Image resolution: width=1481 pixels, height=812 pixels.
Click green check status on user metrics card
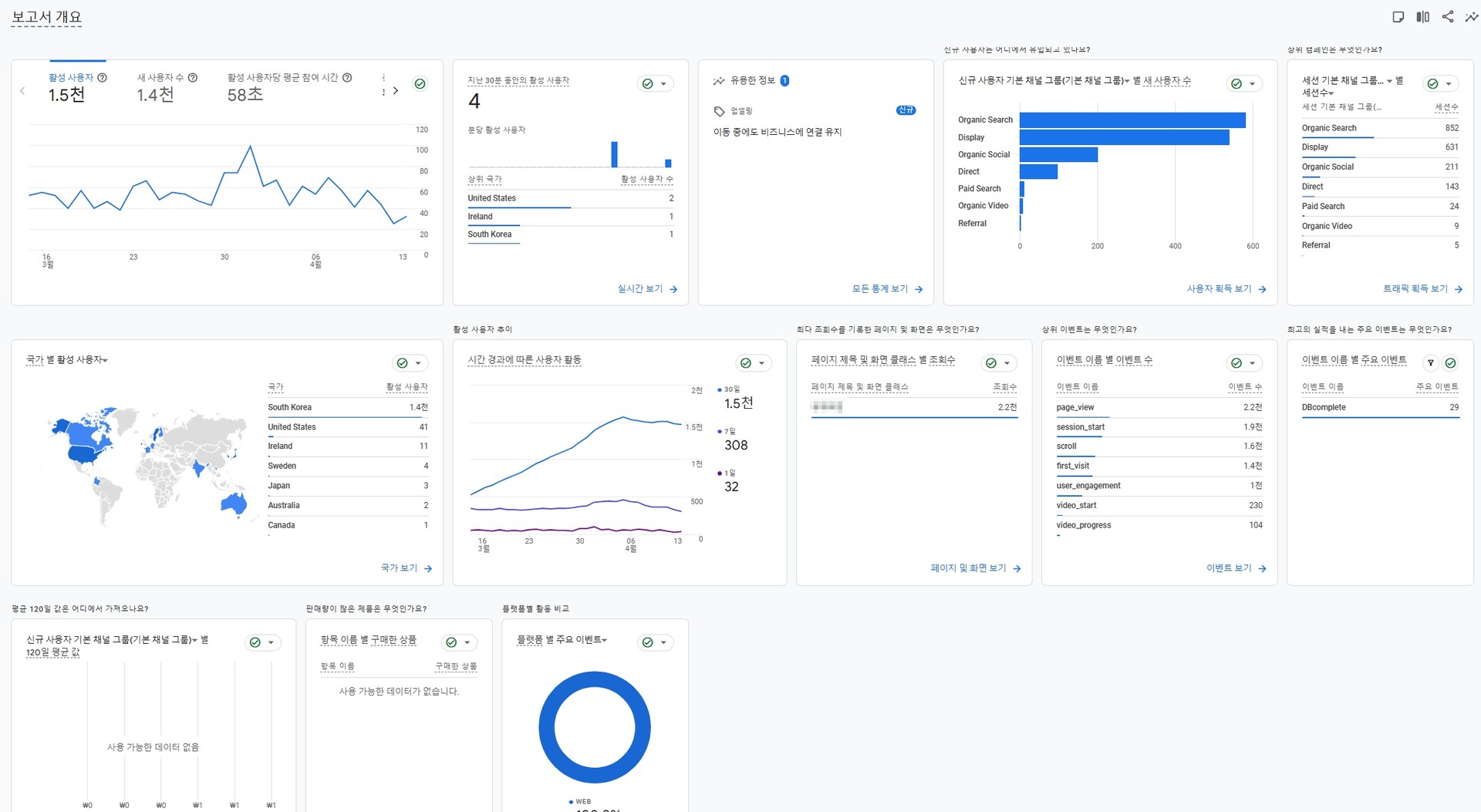(x=420, y=83)
